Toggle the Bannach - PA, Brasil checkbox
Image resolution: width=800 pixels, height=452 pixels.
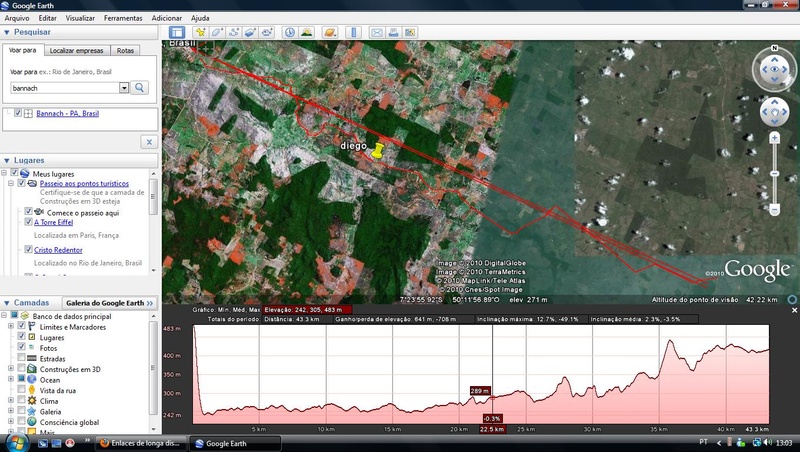click(18, 113)
